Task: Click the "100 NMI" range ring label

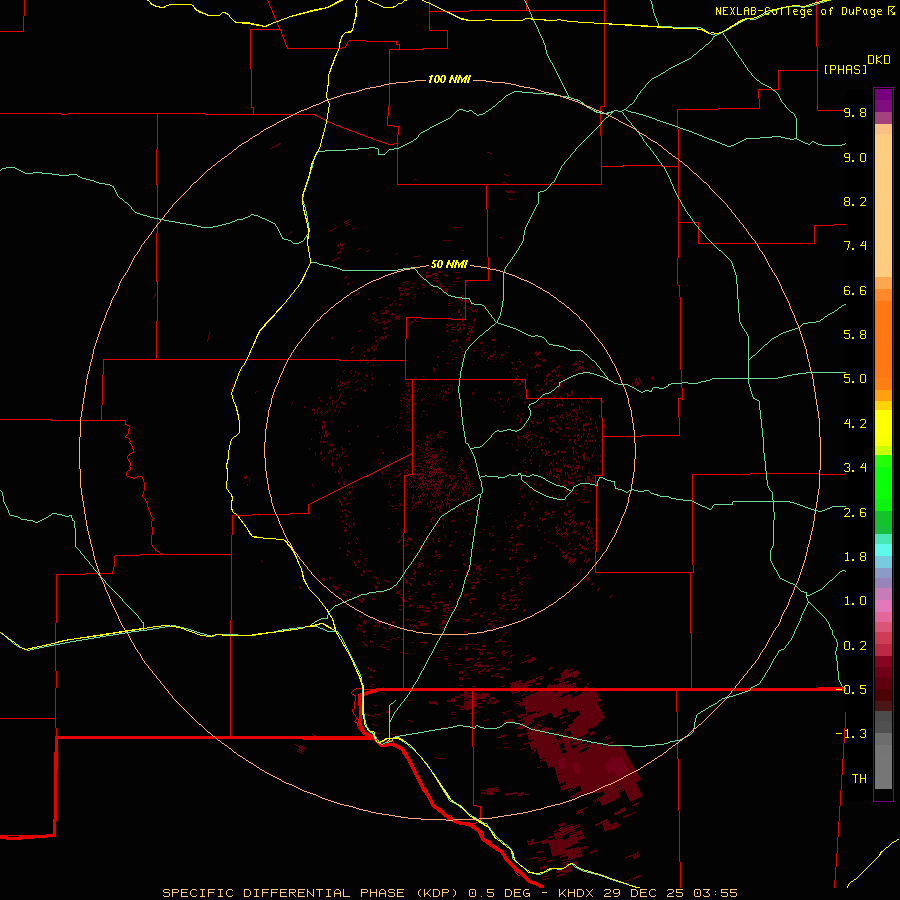Action: (x=449, y=79)
